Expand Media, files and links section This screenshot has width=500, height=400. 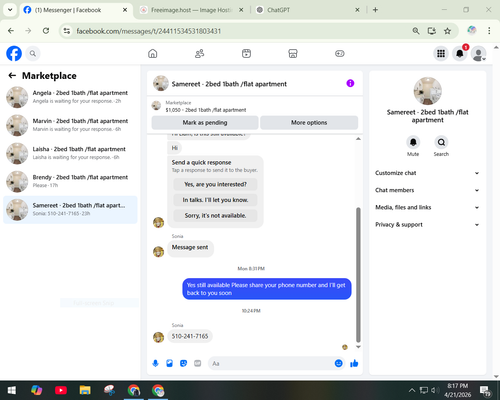click(x=427, y=207)
